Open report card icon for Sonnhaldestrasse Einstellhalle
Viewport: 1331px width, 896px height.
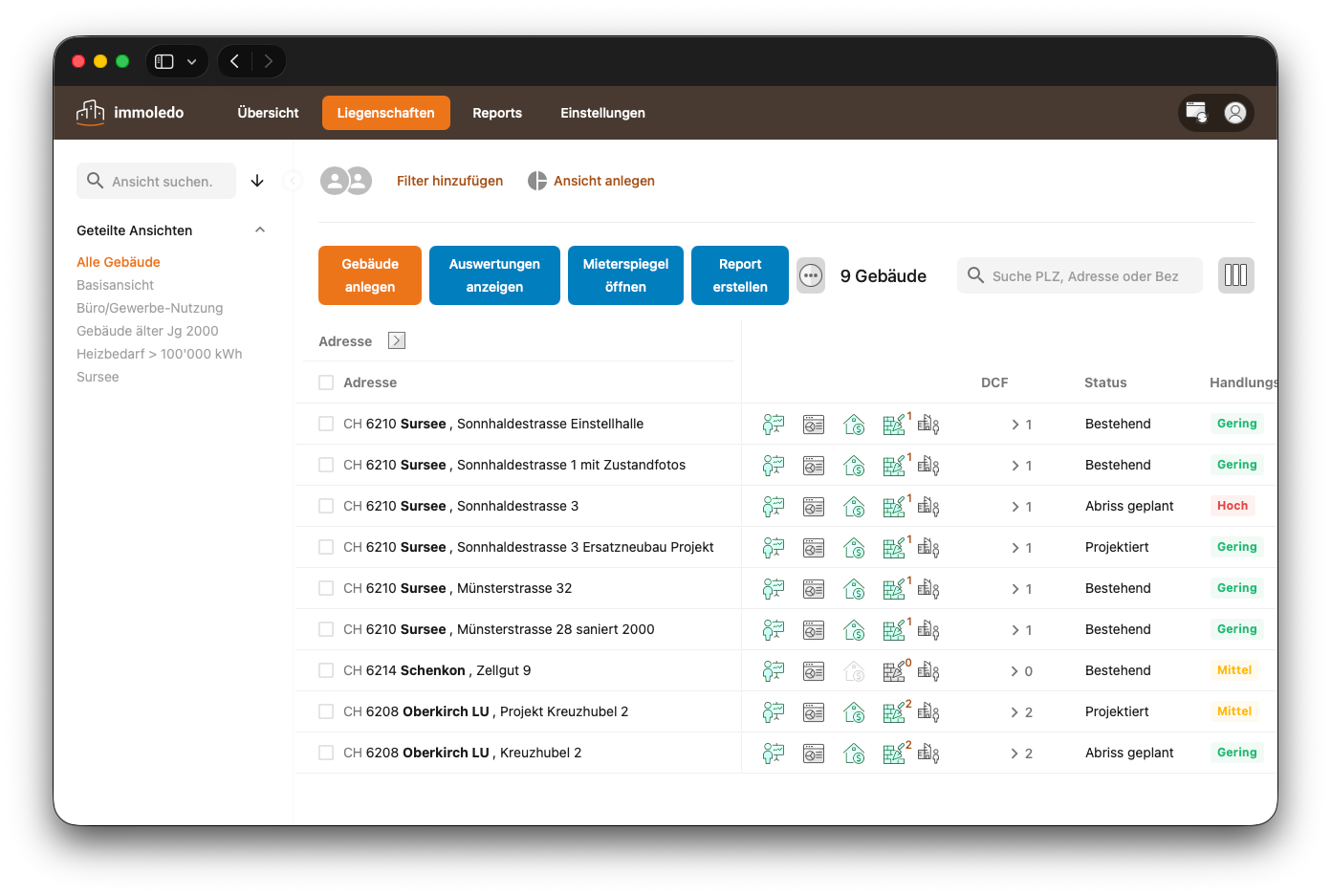814,424
